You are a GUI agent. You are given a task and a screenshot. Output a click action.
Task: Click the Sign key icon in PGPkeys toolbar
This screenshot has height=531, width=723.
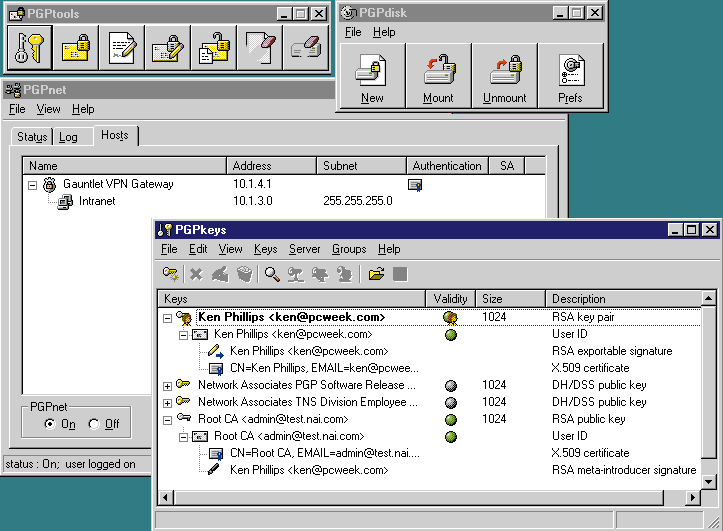pos(220,274)
